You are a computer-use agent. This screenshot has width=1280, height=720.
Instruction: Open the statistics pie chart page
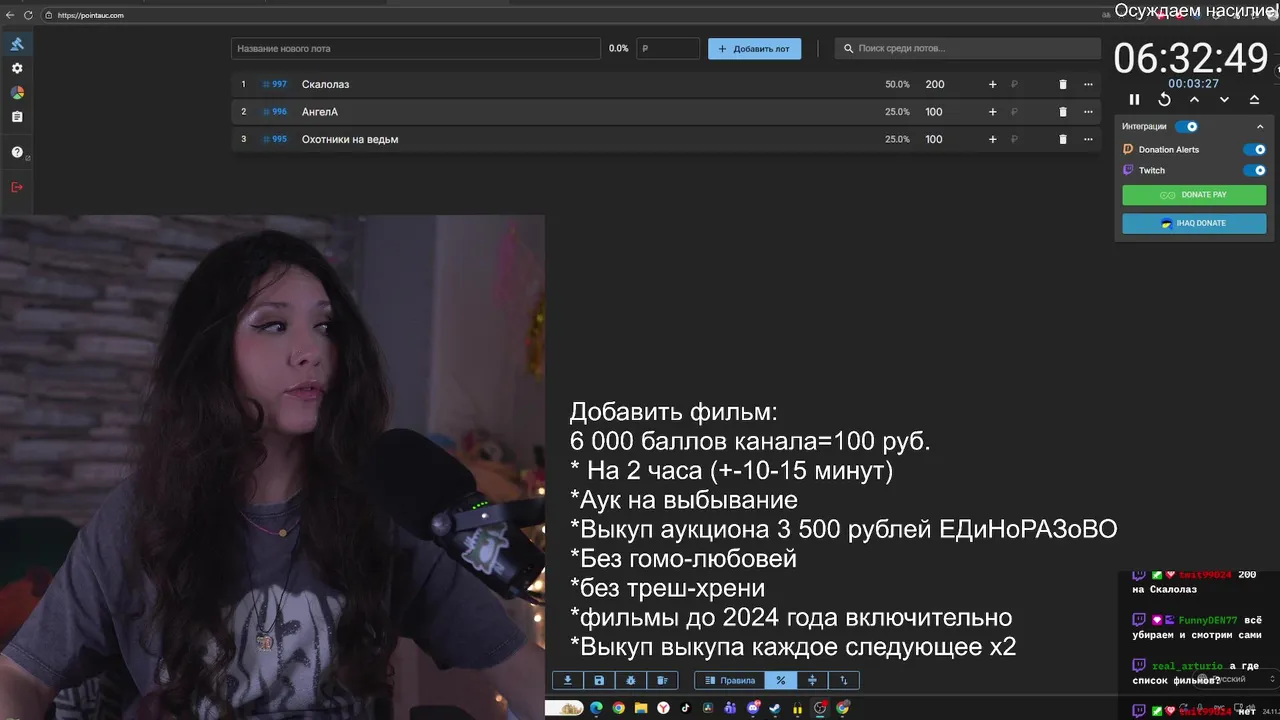(17, 92)
